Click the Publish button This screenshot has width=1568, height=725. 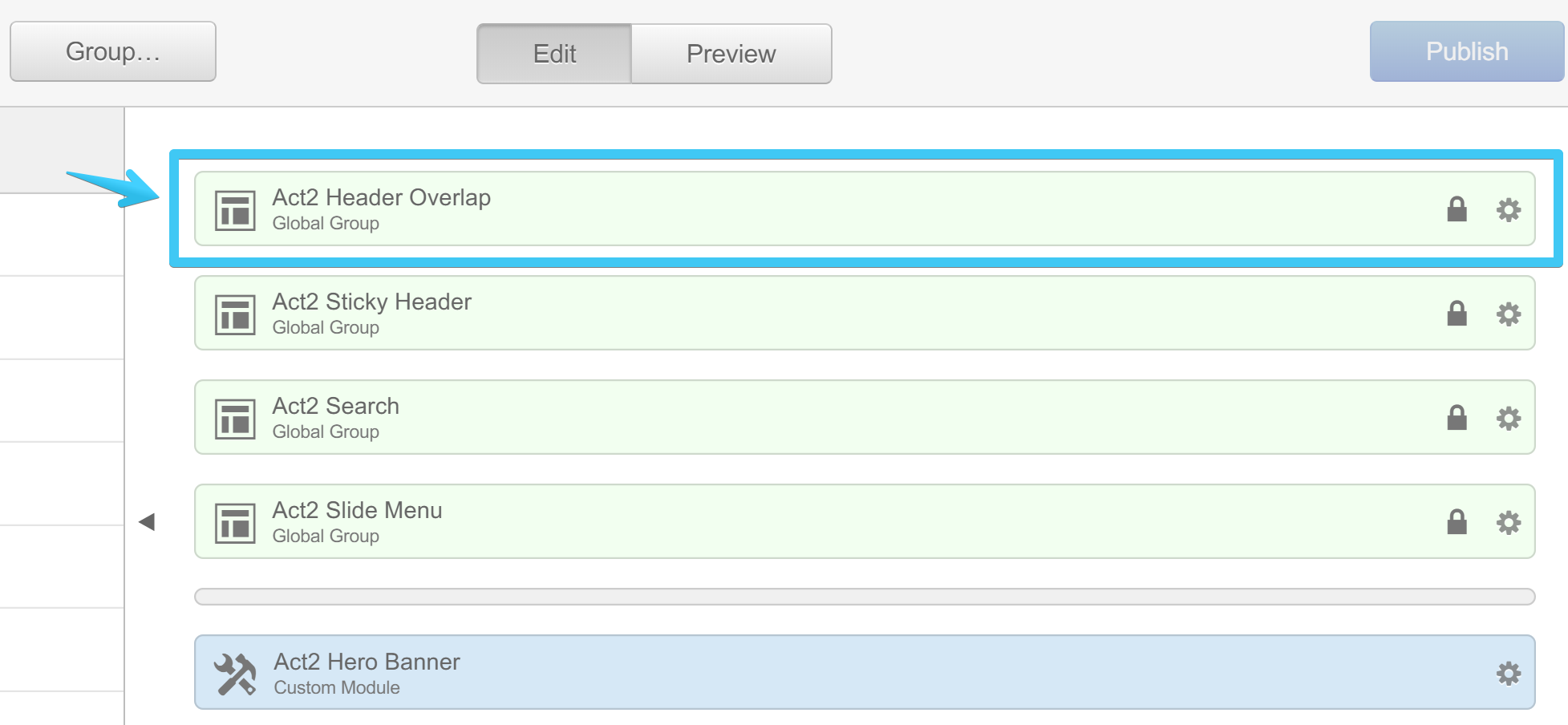(1466, 52)
